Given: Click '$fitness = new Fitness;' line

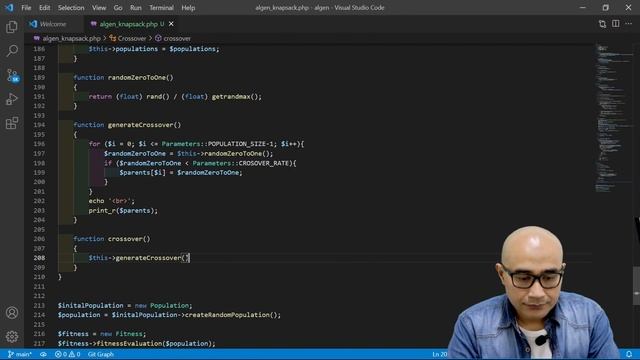Looking at the screenshot, I should pyautogui.click(x=102, y=334).
